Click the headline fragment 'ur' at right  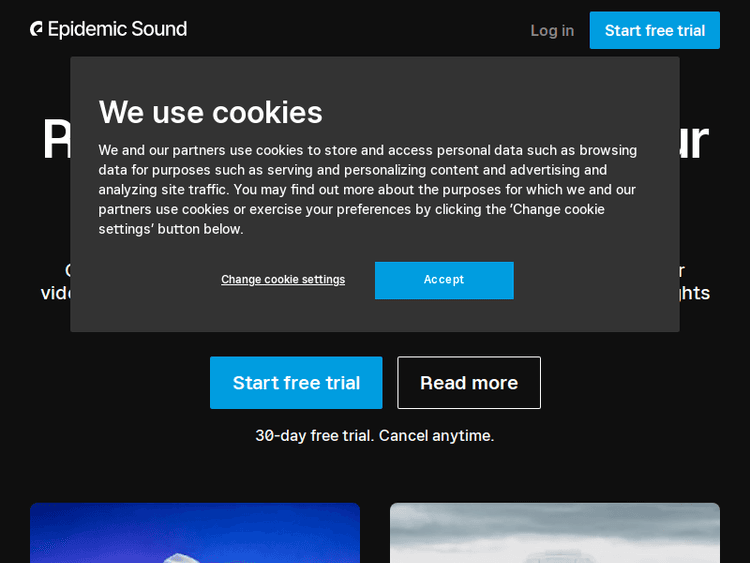pos(695,141)
